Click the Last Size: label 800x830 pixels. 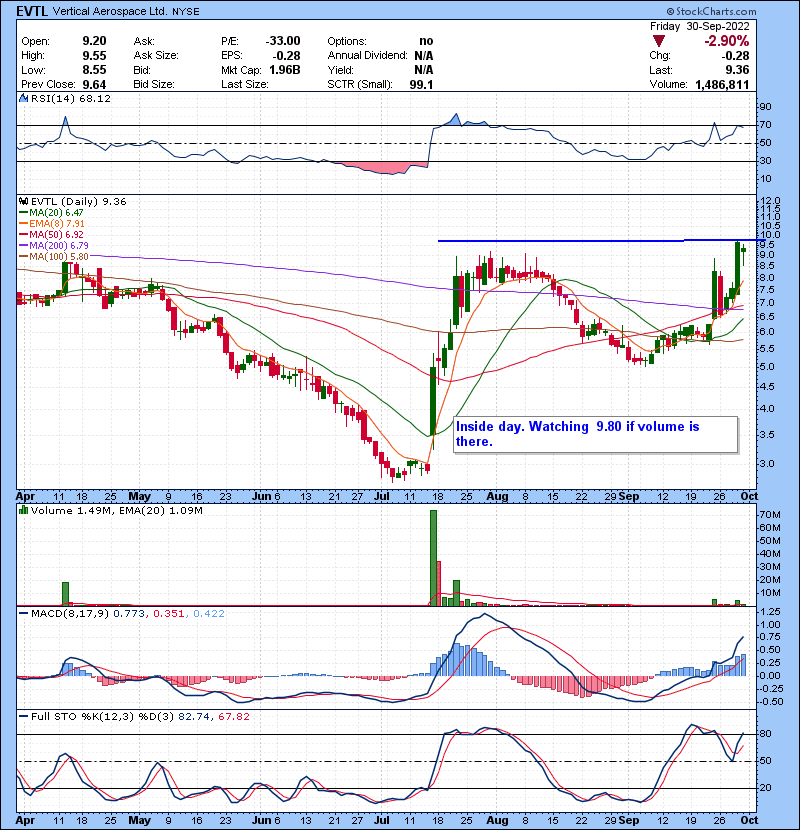click(x=245, y=85)
